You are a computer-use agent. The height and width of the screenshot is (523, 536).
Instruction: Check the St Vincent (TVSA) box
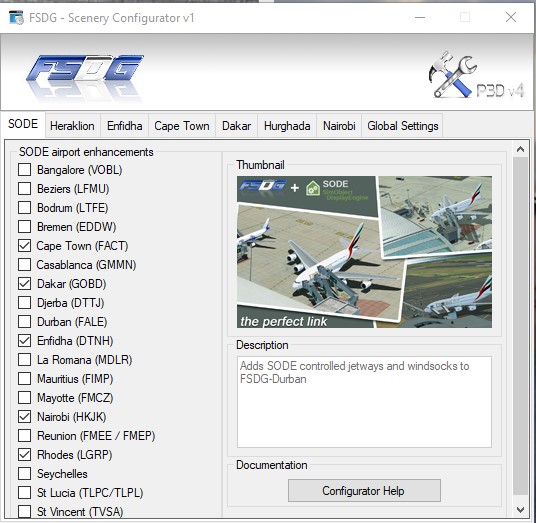(25, 511)
